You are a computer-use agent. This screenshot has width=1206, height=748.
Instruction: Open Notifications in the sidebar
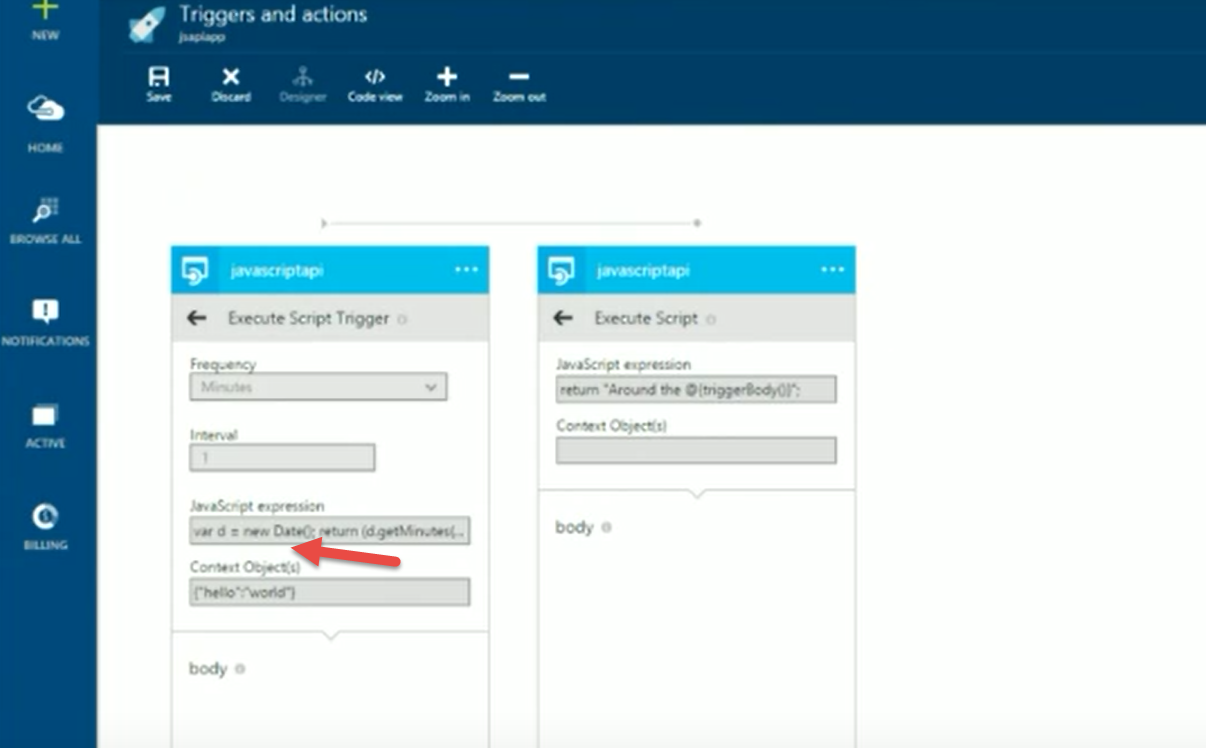pos(45,312)
